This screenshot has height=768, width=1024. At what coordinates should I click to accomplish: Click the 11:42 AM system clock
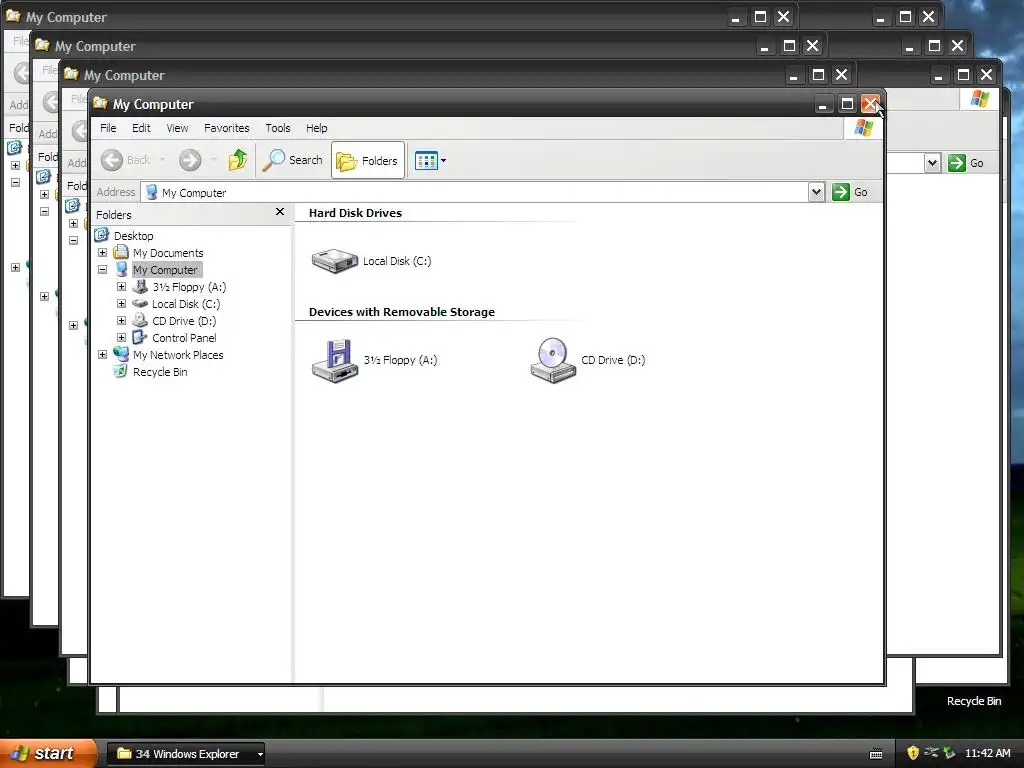point(987,753)
